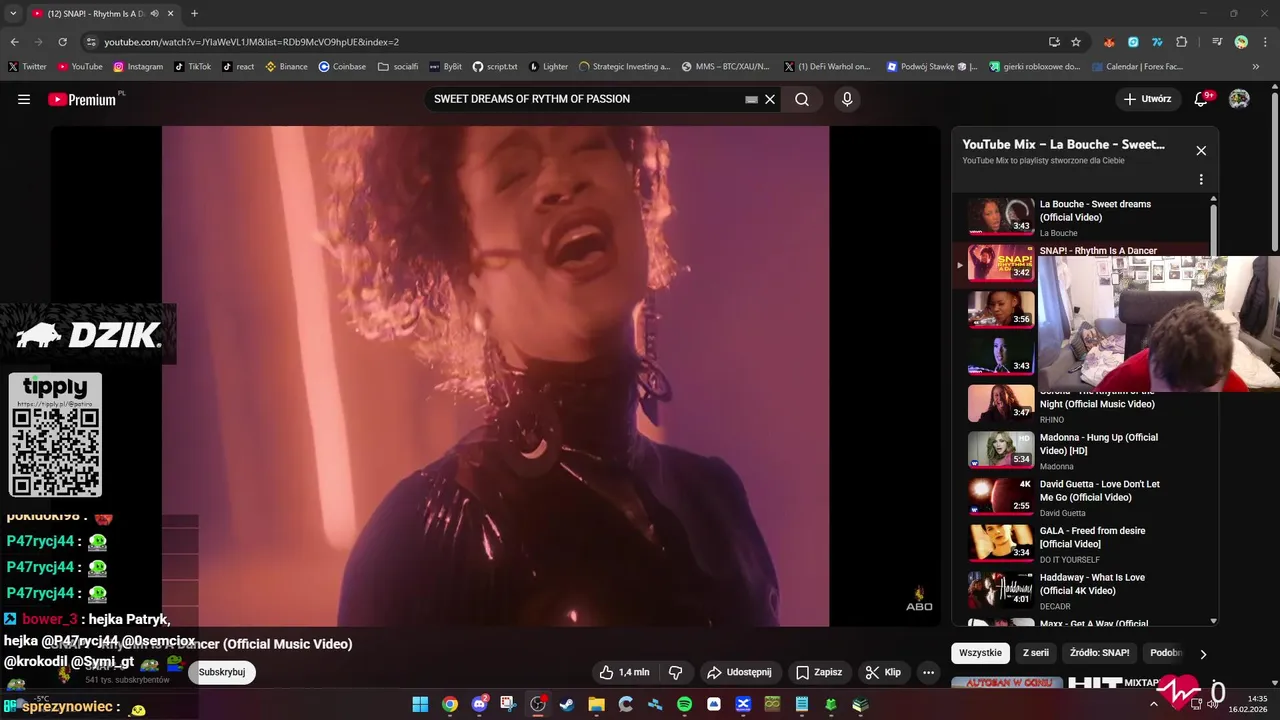
Task: Open Calendar Forex Factory bookmark
Action: pos(1136,67)
